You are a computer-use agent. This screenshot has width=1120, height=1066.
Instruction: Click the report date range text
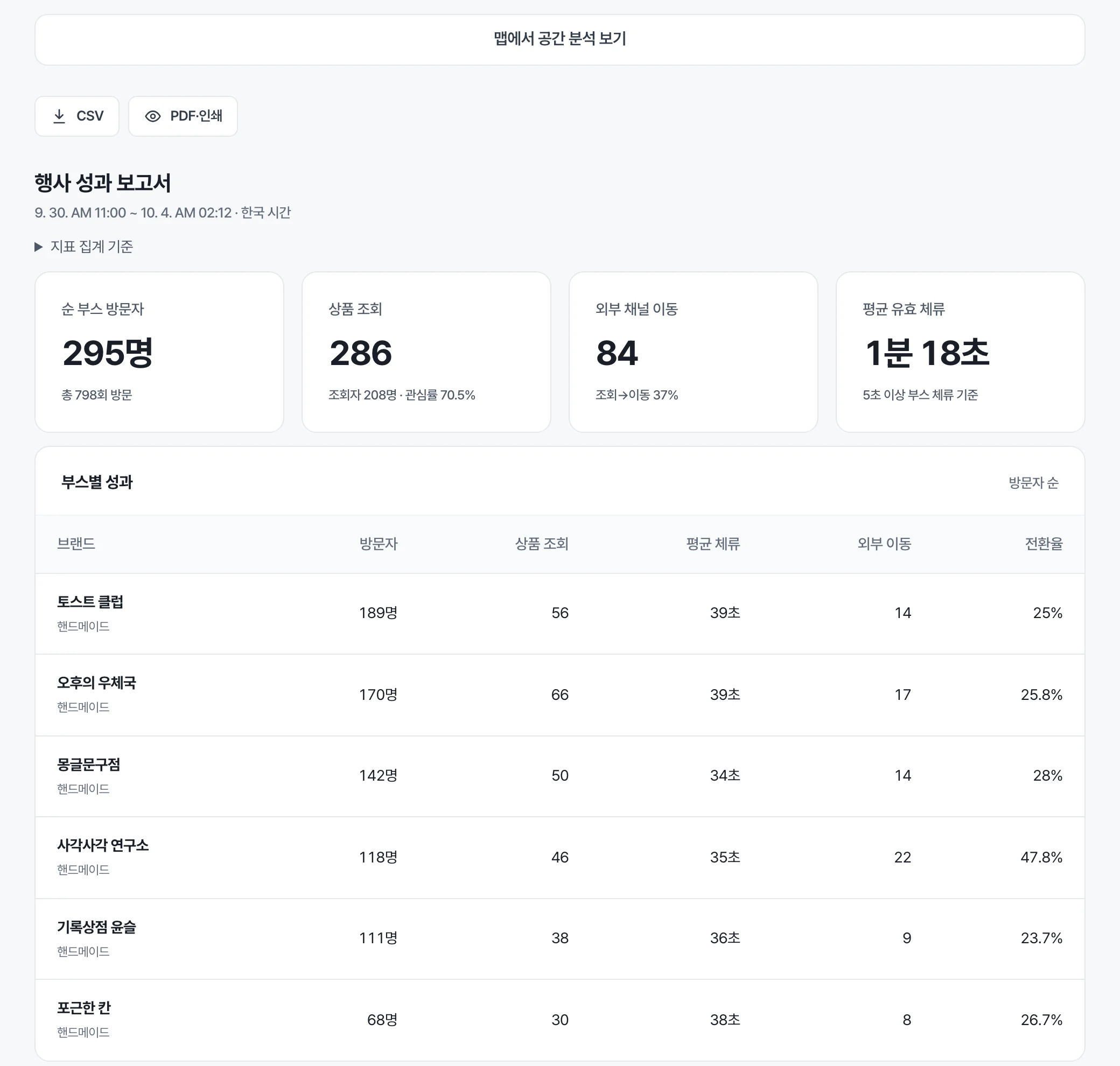coord(163,213)
